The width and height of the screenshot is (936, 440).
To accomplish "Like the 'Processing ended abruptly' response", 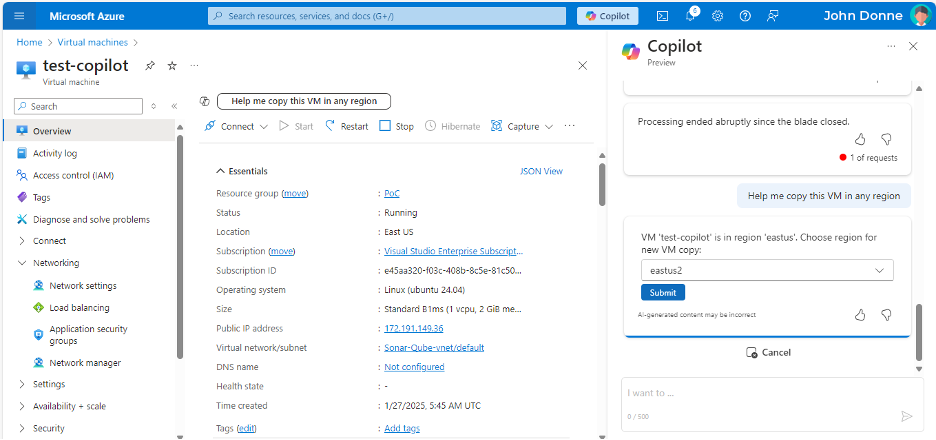I will coord(860,139).
